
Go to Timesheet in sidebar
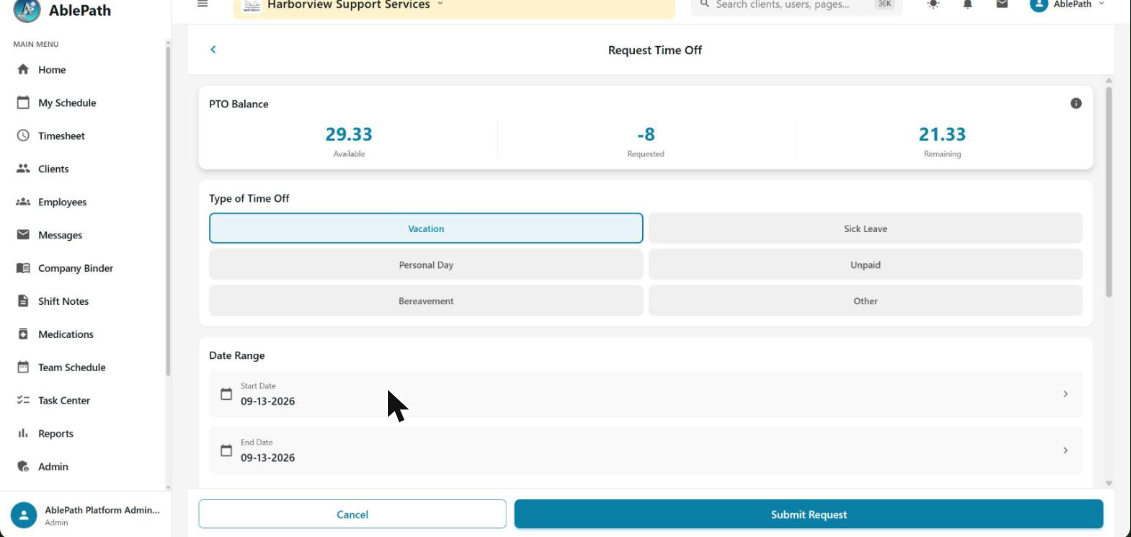pos(61,136)
